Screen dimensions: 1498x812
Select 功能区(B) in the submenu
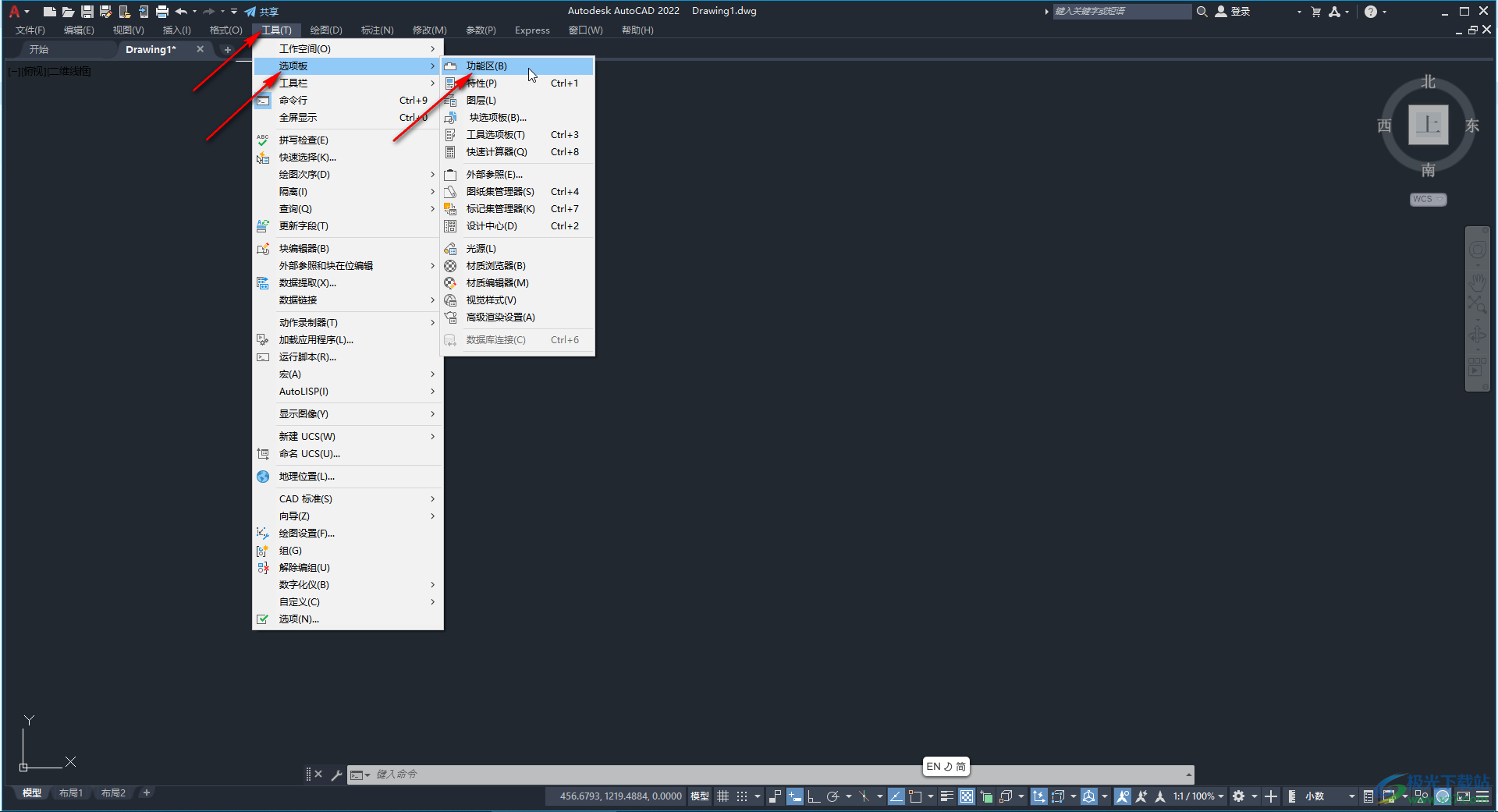(518, 66)
